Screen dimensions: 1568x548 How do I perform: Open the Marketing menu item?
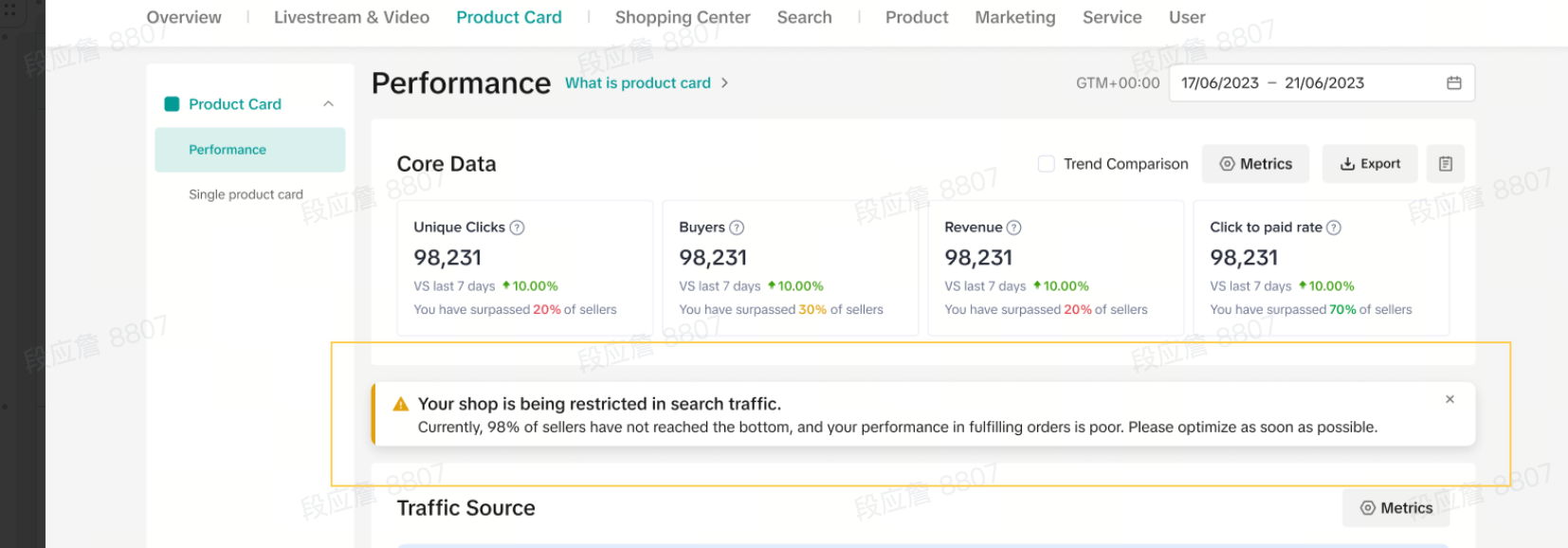1014,17
